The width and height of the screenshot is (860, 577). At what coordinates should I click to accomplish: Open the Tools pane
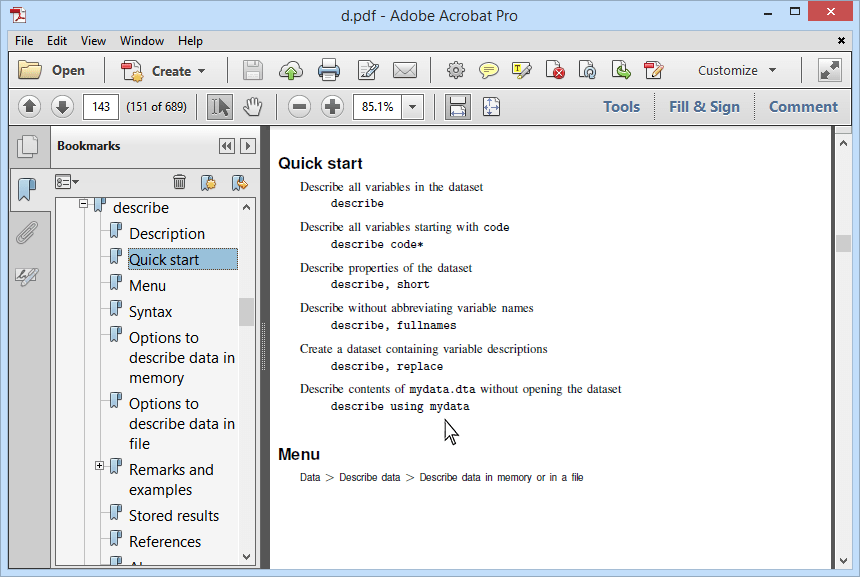point(621,106)
